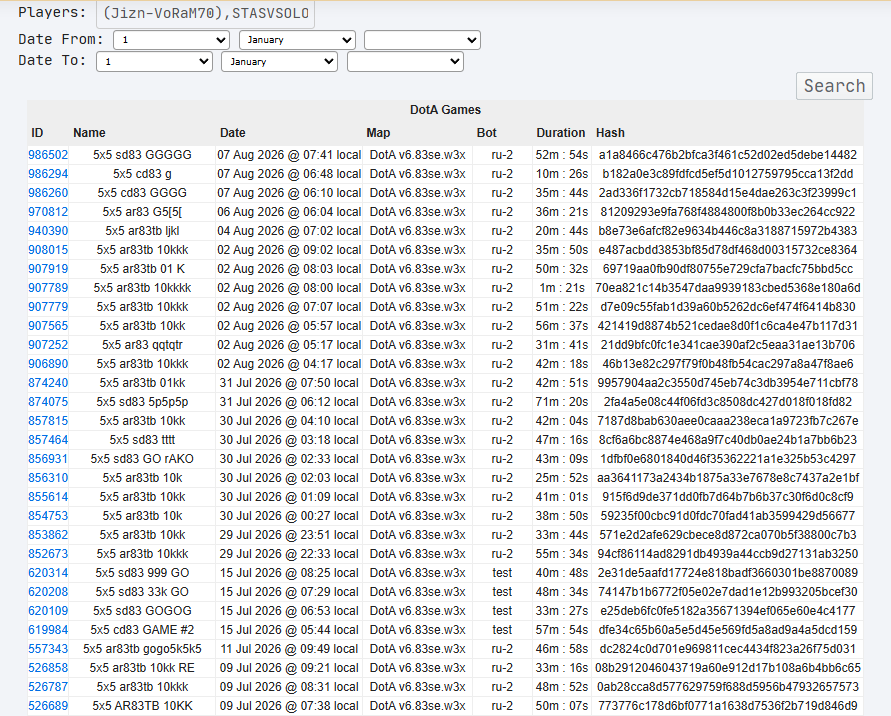Click the Name column header
Viewport: 891px width, 716px height.
pos(89,133)
